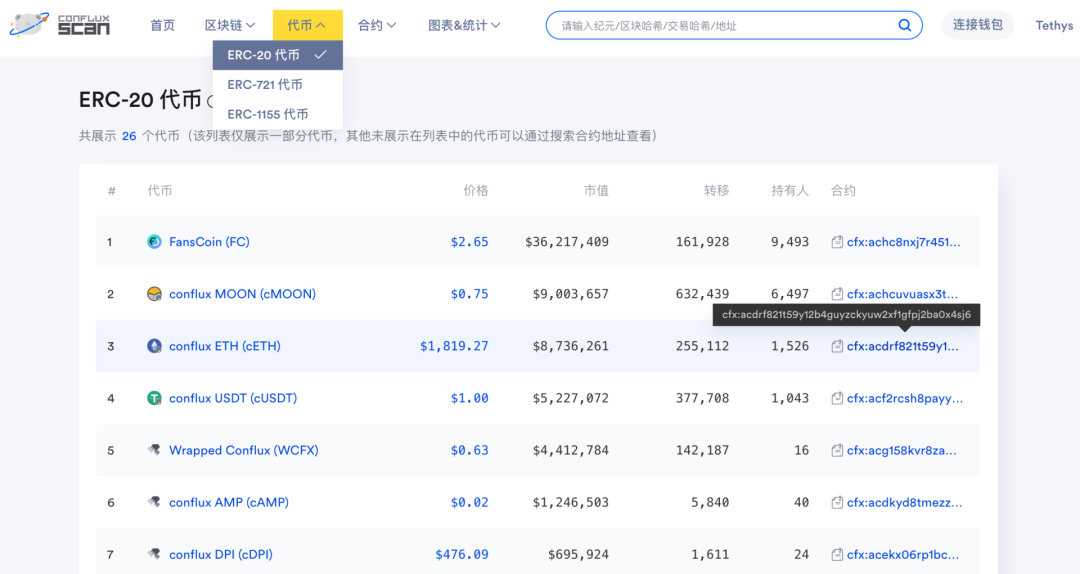Expand the 区块链 dropdown menu
Image resolution: width=1080 pixels, height=574 pixels.
(x=230, y=25)
